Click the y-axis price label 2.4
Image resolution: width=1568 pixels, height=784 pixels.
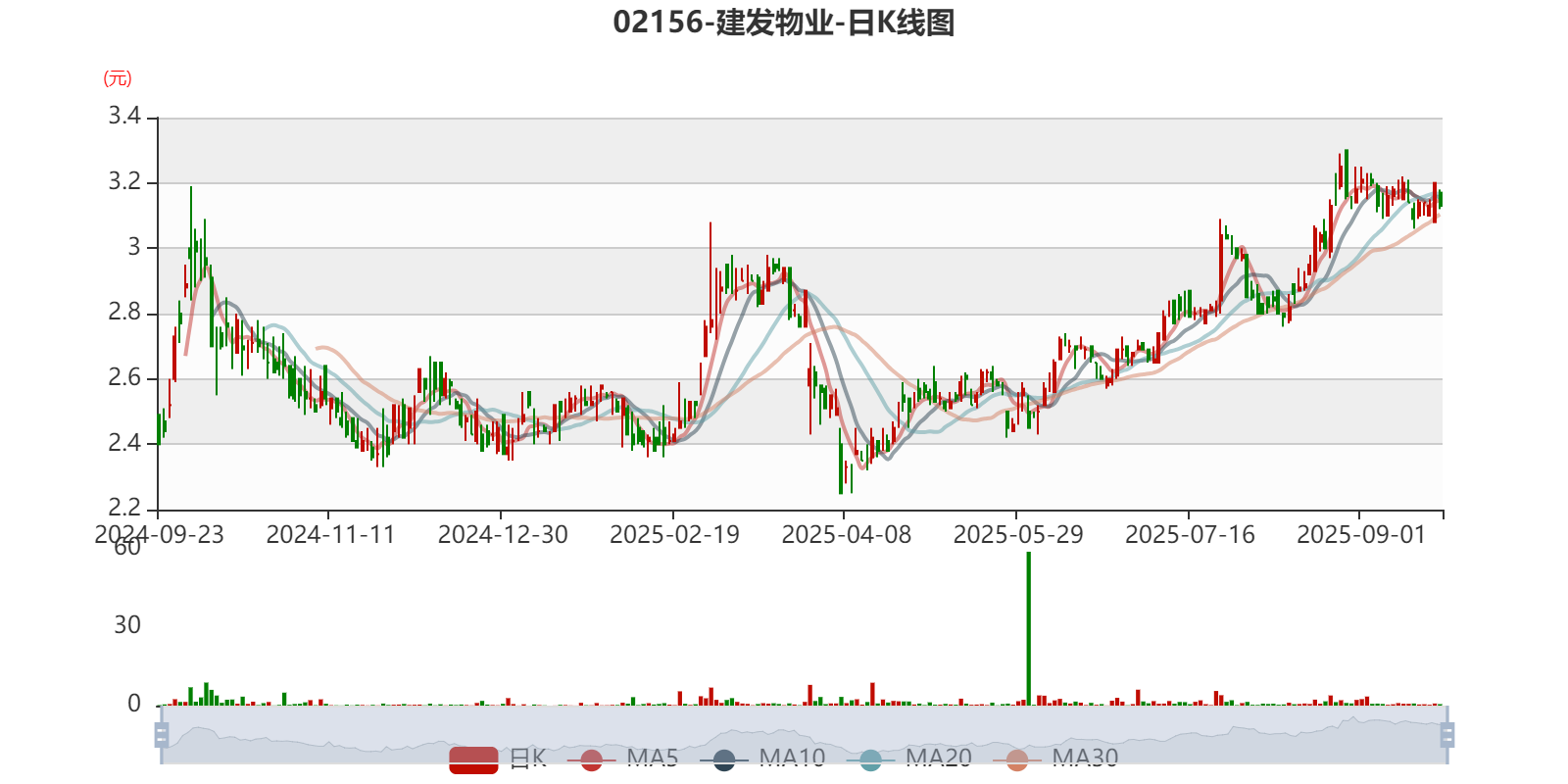[x=124, y=443]
